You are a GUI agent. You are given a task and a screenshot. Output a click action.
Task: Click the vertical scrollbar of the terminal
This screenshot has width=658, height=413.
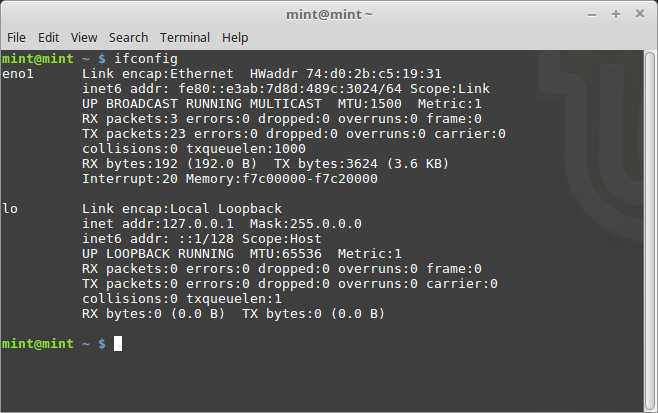tap(650, 230)
